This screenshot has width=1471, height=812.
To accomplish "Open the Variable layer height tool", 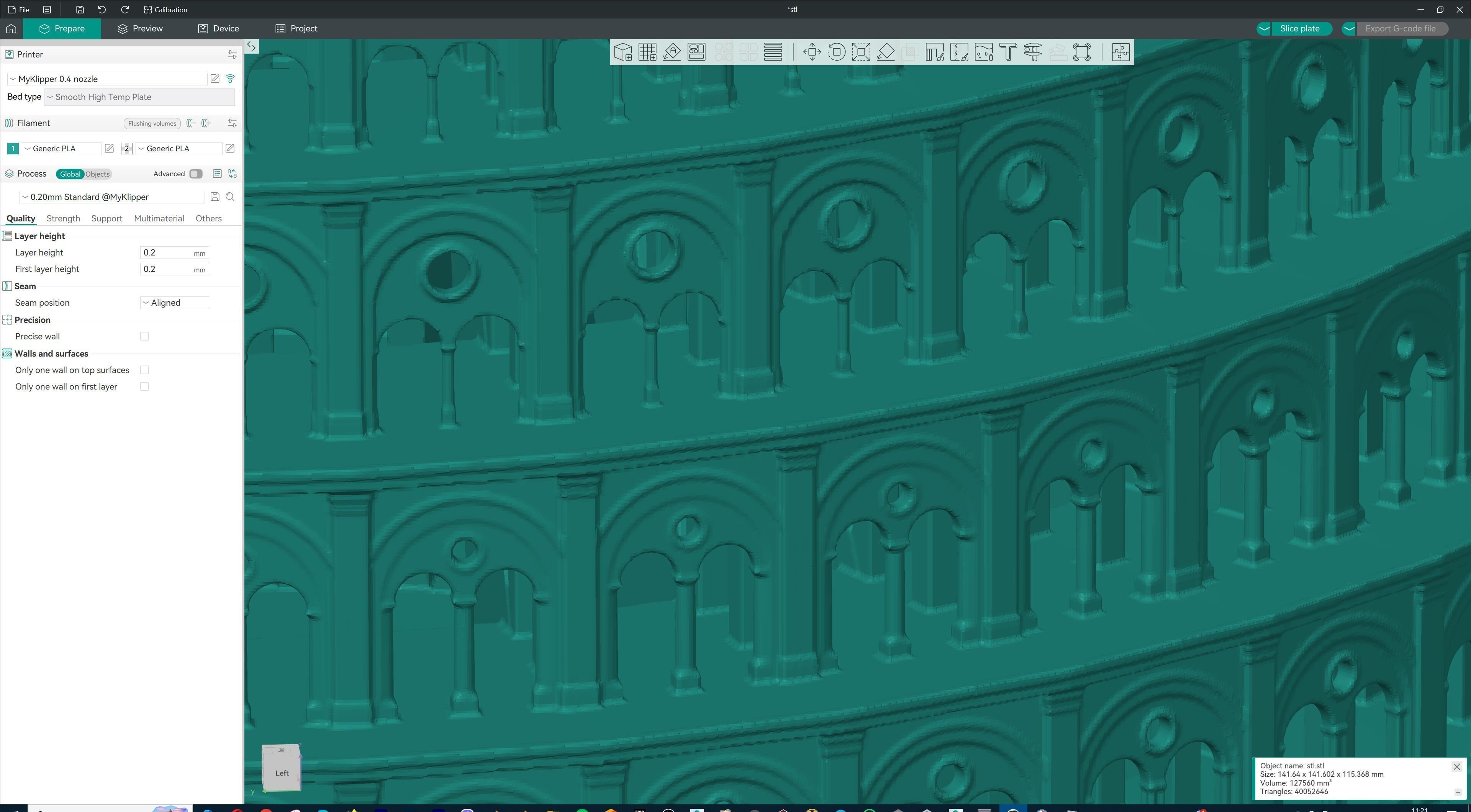I will coord(773,52).
